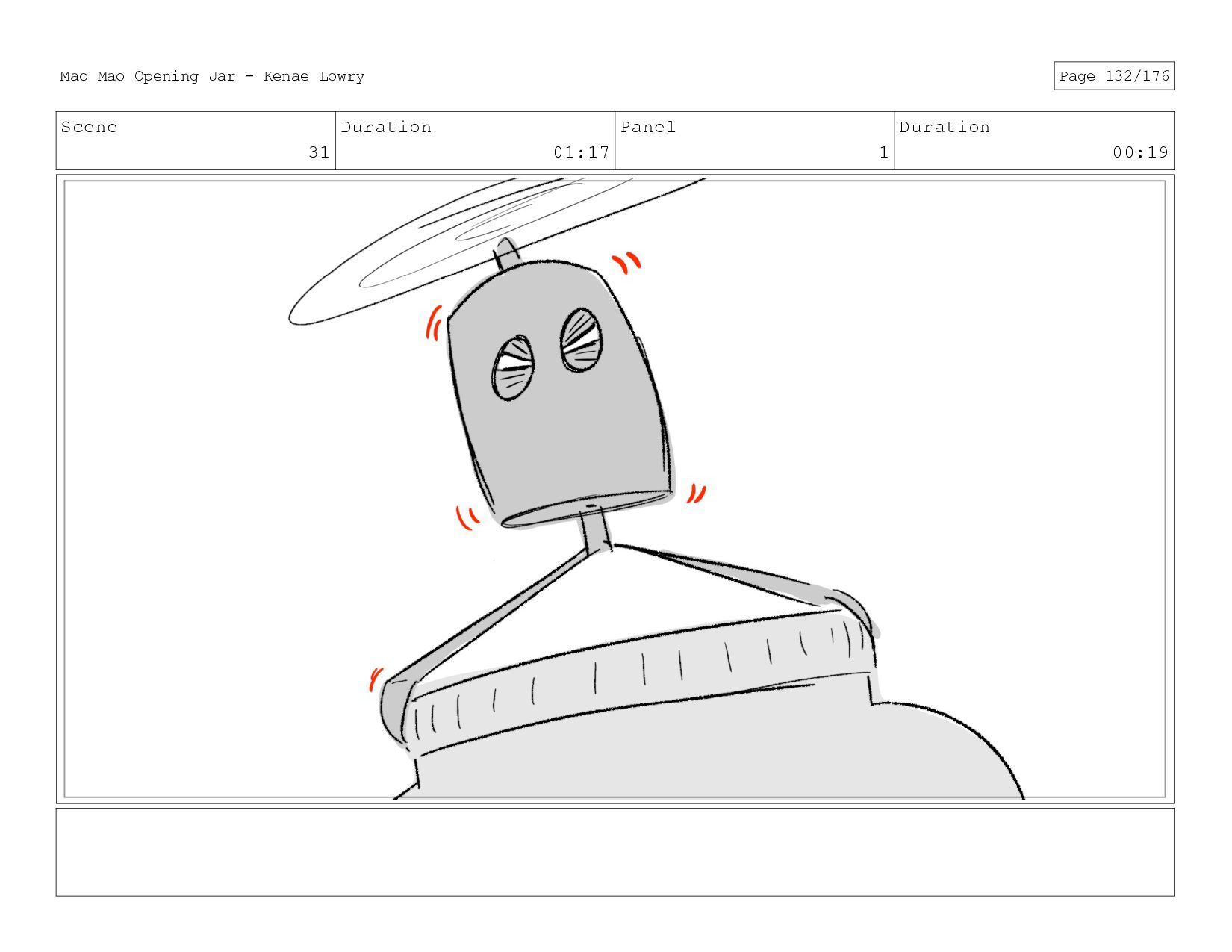Click the panel number '1'

coord(884,152)
